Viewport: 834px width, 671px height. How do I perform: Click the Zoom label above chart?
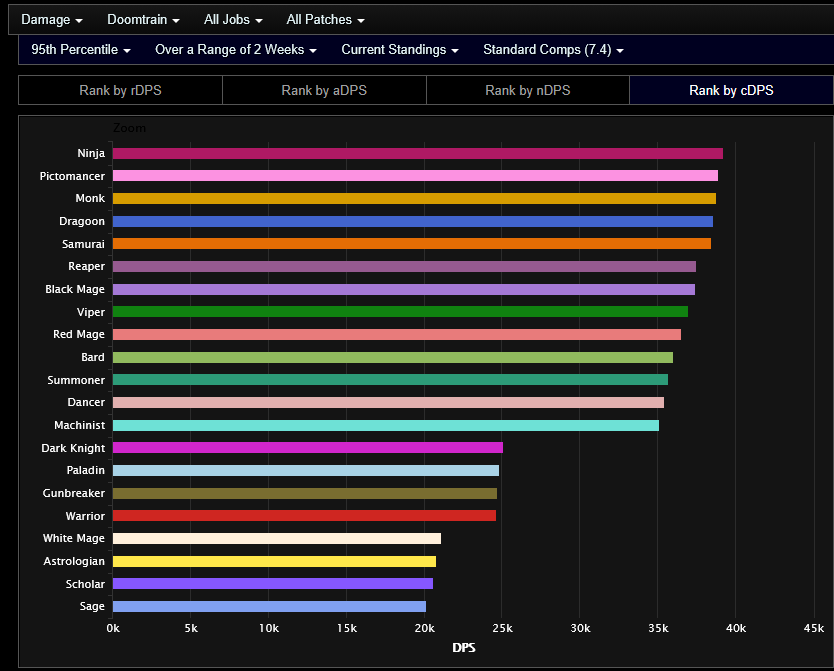[x=129, y=128]
